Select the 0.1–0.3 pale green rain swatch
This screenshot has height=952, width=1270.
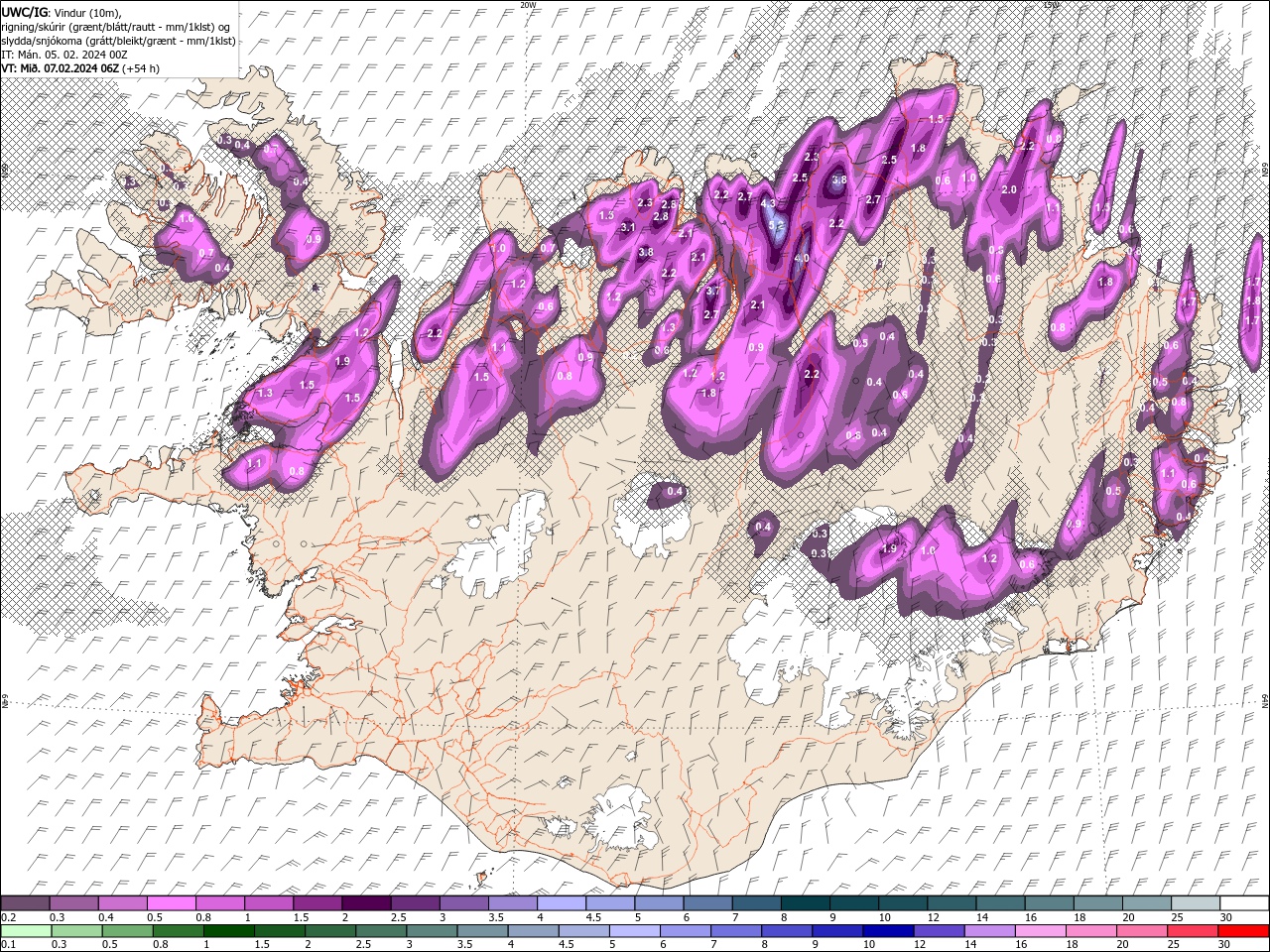pyautogui.click(x=26, y=931)
